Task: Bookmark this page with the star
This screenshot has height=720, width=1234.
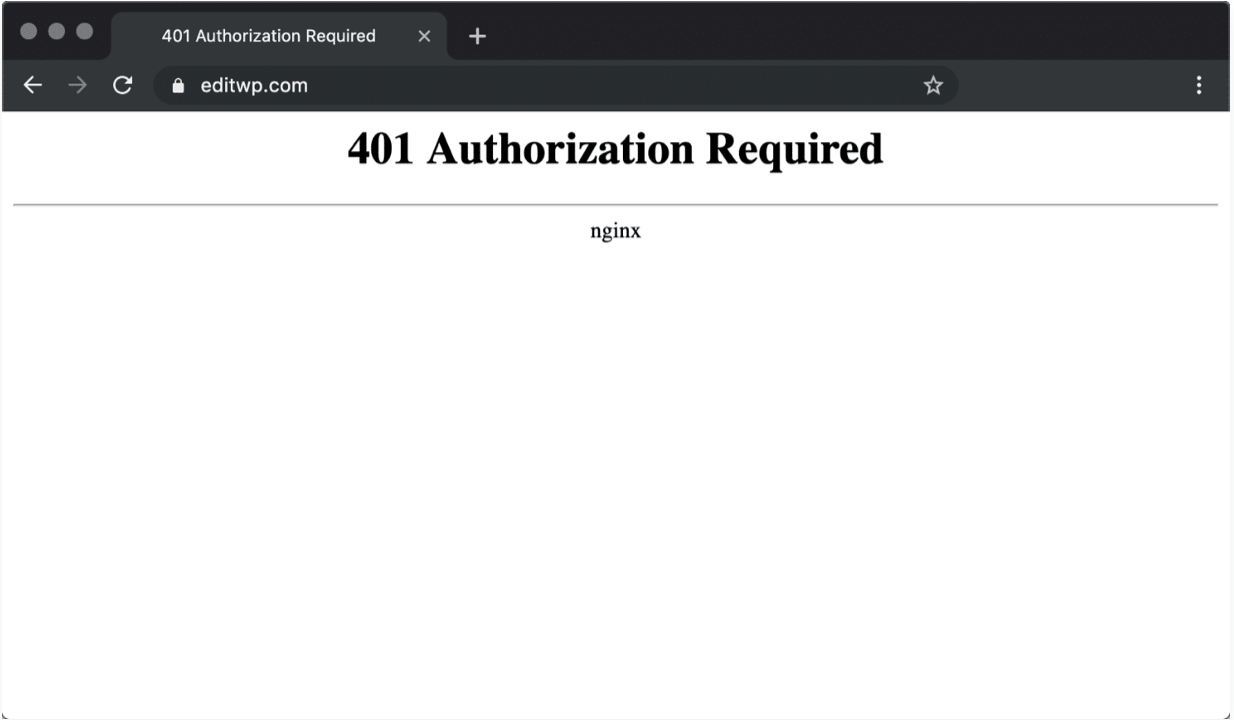Action: click(933, 86)
